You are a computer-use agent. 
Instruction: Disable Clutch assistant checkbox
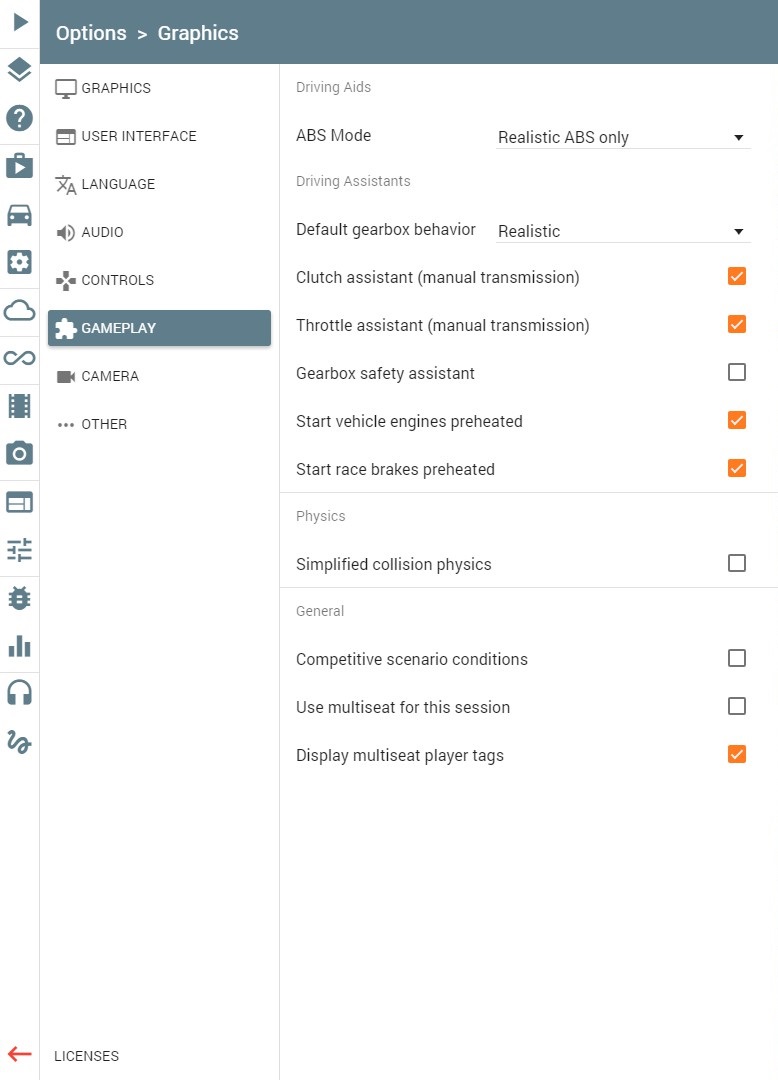coord(737,276)
